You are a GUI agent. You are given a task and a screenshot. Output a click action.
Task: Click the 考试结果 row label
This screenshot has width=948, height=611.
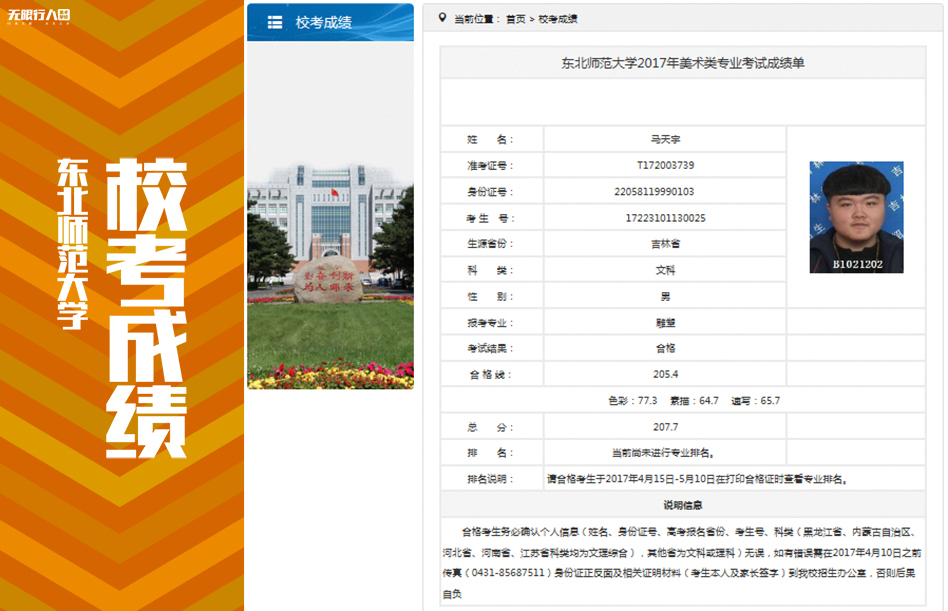490,349
